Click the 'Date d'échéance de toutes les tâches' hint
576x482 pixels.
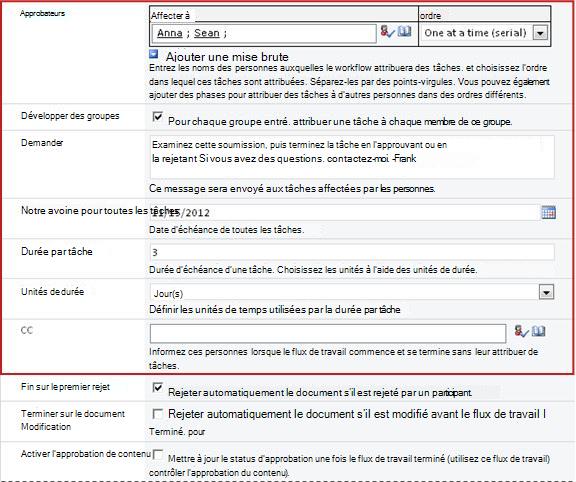(x=226, y=230)
